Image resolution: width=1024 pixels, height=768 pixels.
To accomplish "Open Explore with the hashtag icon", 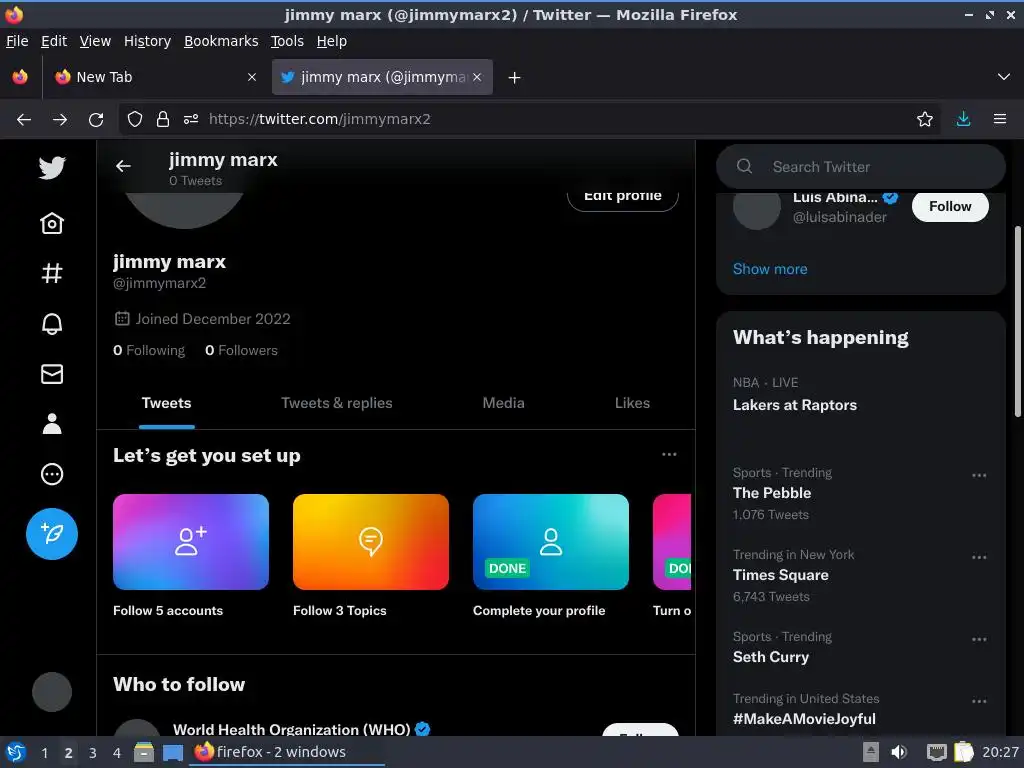I will pos(52,273).
